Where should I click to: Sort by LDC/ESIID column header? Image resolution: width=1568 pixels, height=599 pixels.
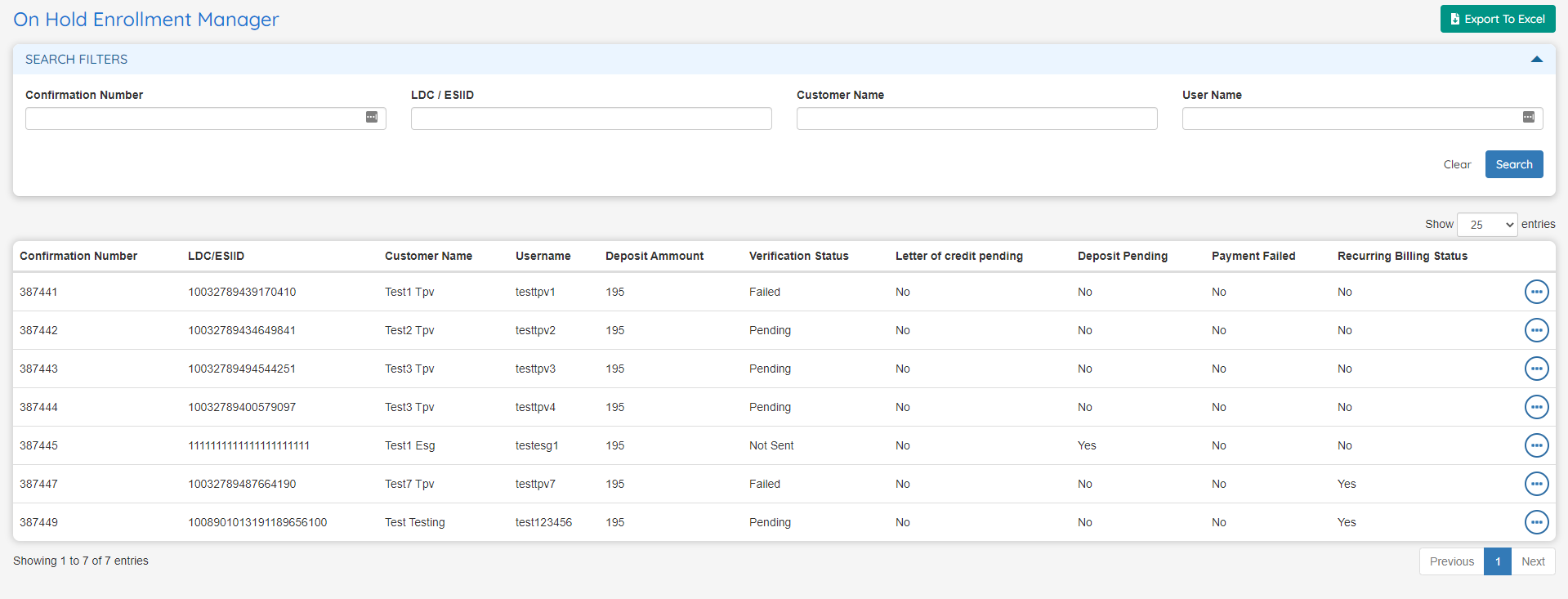pyautogui.click(x=216, y=256)
